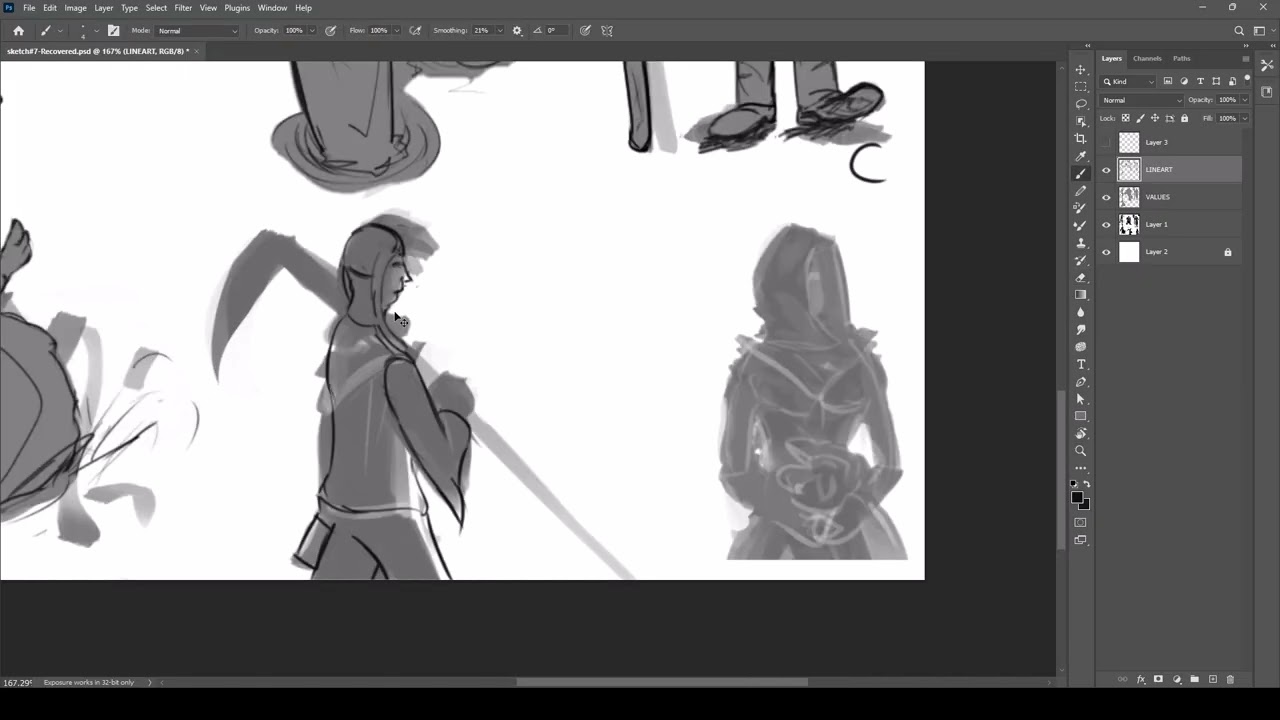
Task: Toggle lock transparent pixels
Action: (1125, 118)
